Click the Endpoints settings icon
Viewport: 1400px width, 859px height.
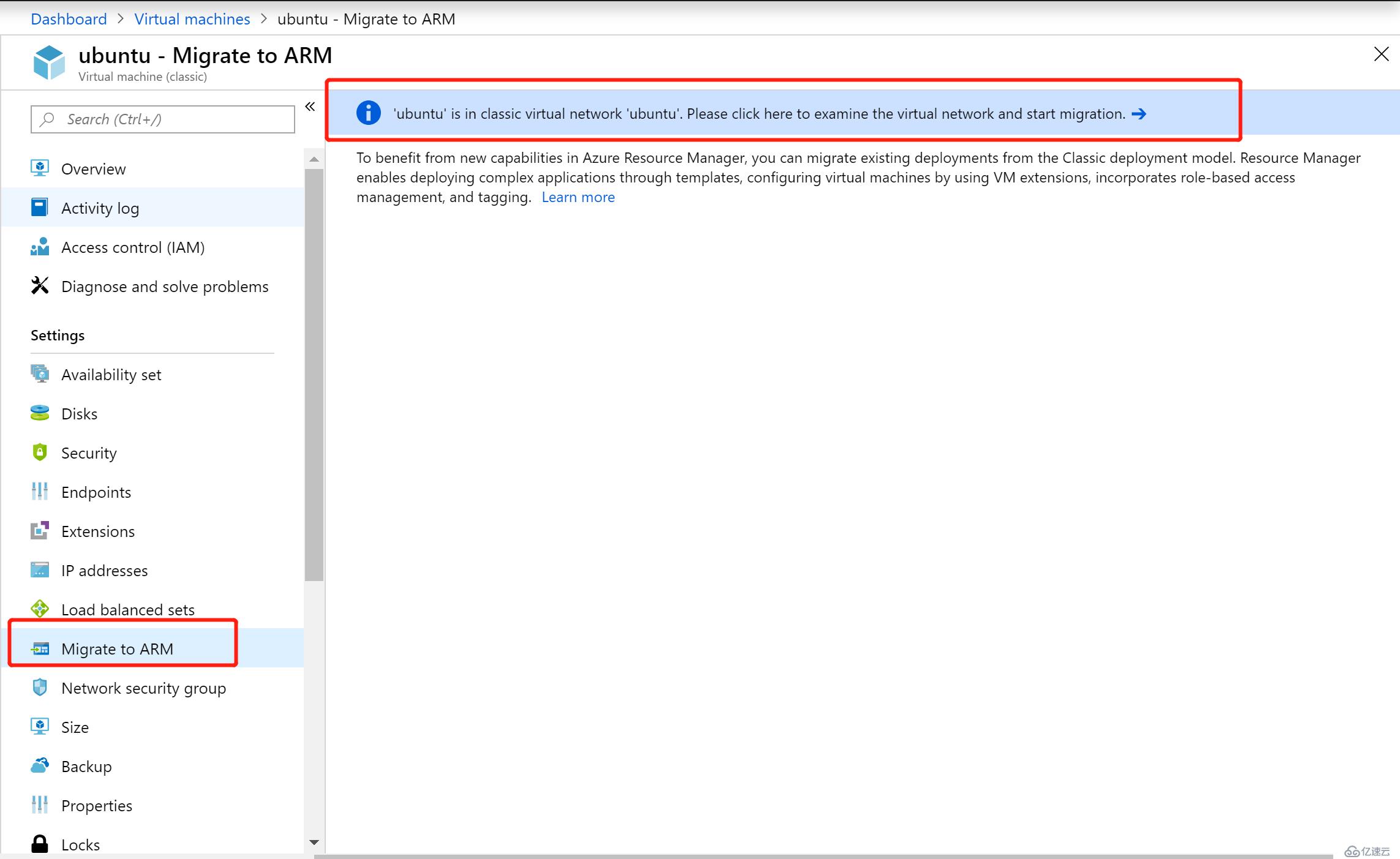coord(40,492)
